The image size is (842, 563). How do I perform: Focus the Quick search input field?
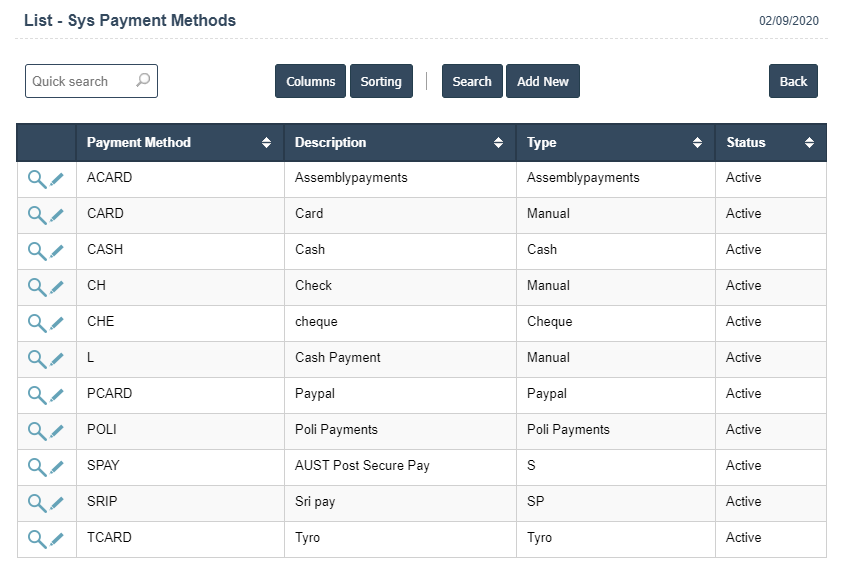point(80,82)
